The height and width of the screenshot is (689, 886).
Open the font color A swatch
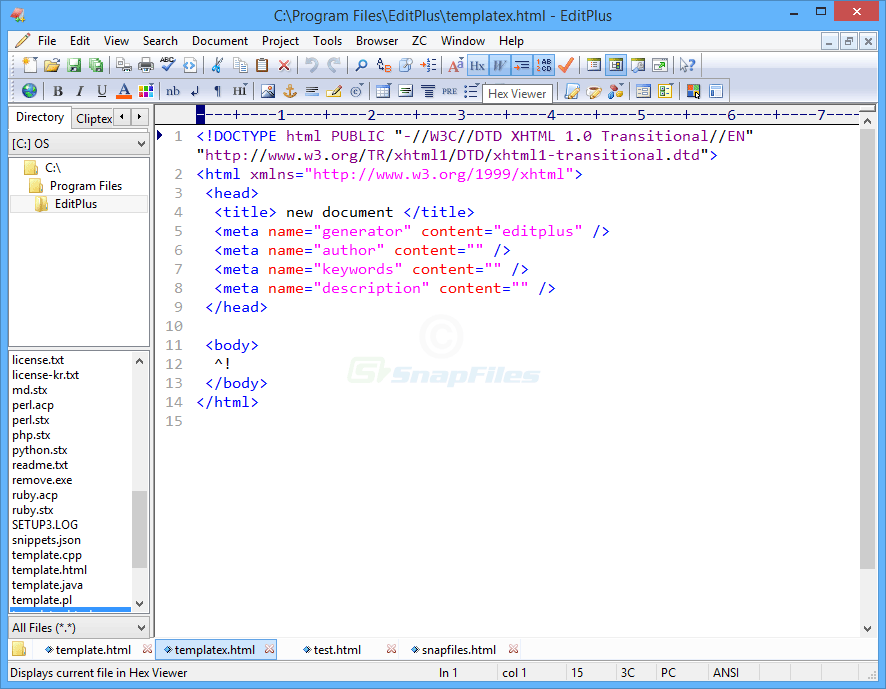(x=124, y=91)
